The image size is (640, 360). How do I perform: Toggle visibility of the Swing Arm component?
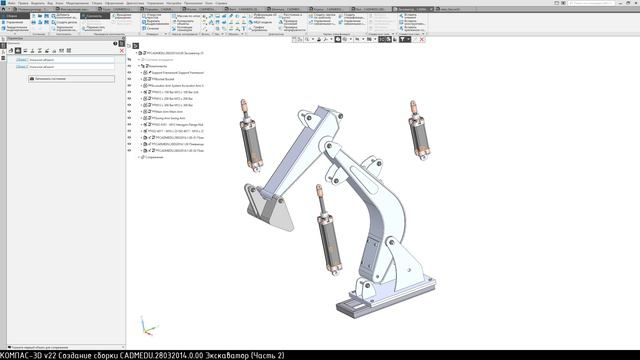point(129,118)
